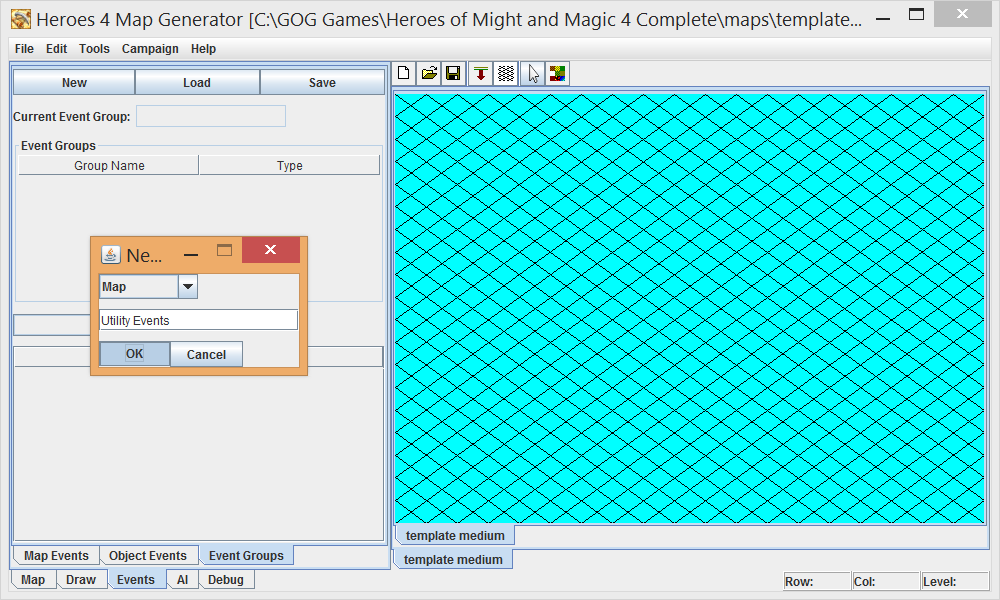Switch to the Object Events tab

coord(148,555)
